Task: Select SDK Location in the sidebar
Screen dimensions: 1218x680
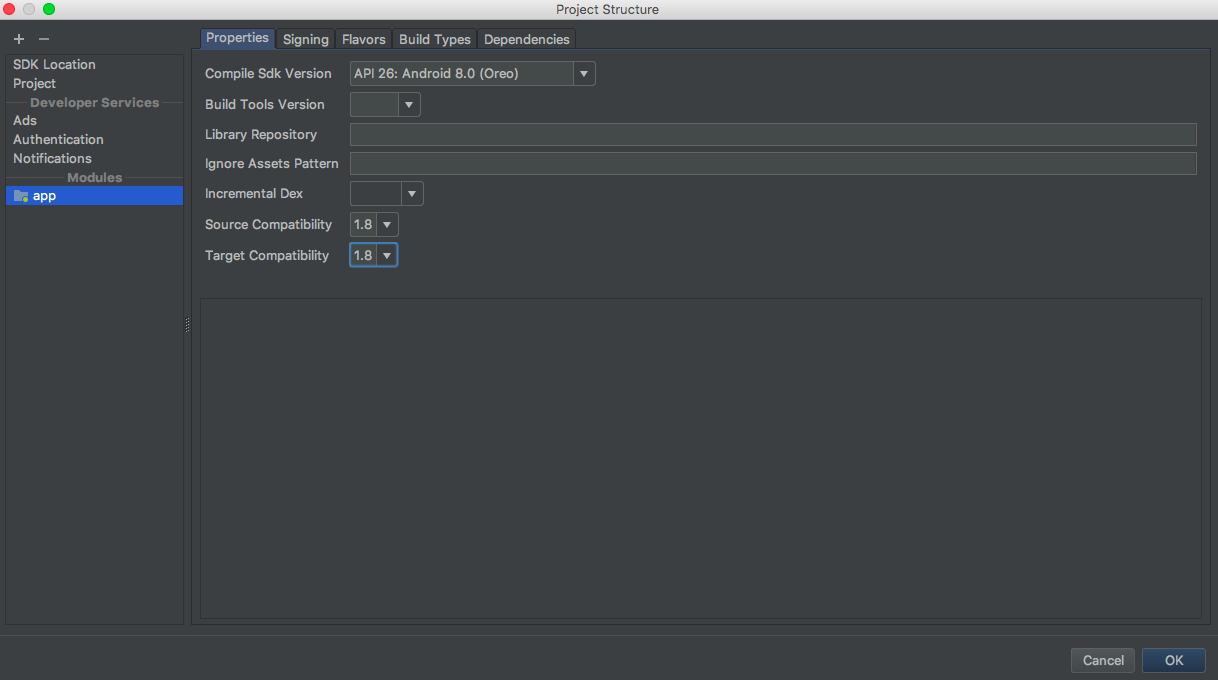Action: [x=54, y=64]
